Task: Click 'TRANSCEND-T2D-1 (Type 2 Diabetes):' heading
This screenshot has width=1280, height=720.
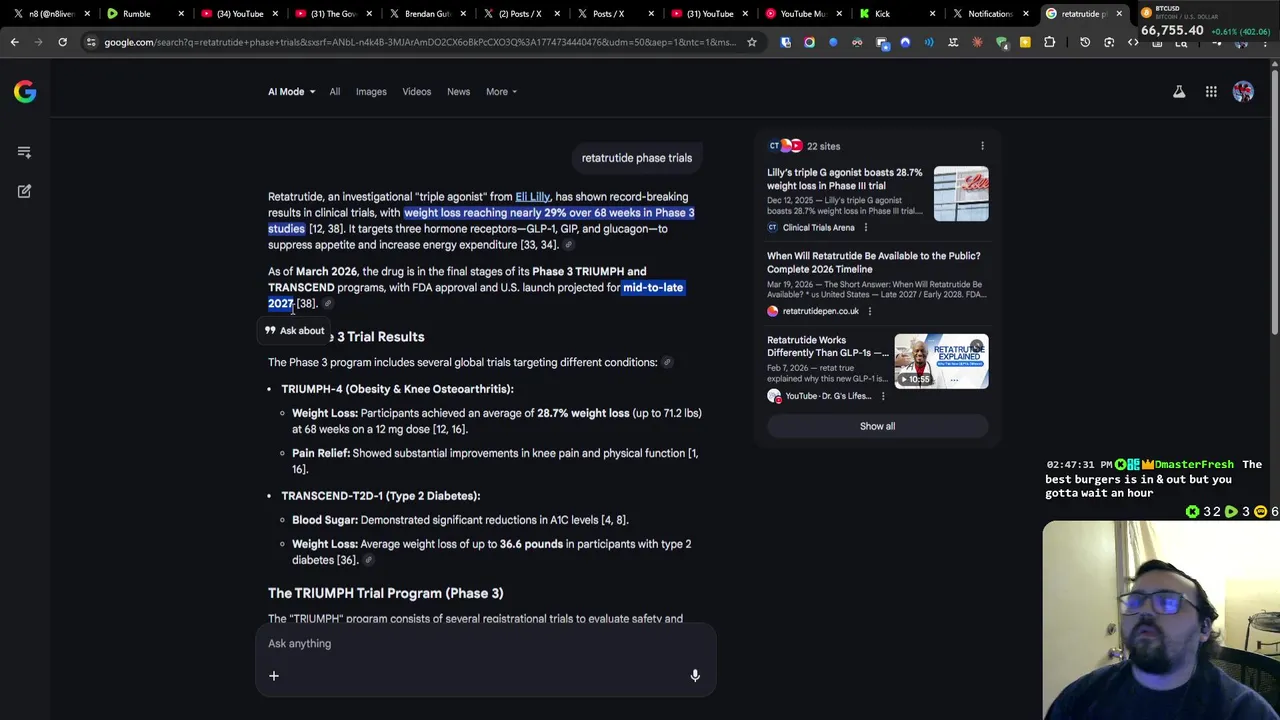Action: pyautogui.click(x=381, y=496)
